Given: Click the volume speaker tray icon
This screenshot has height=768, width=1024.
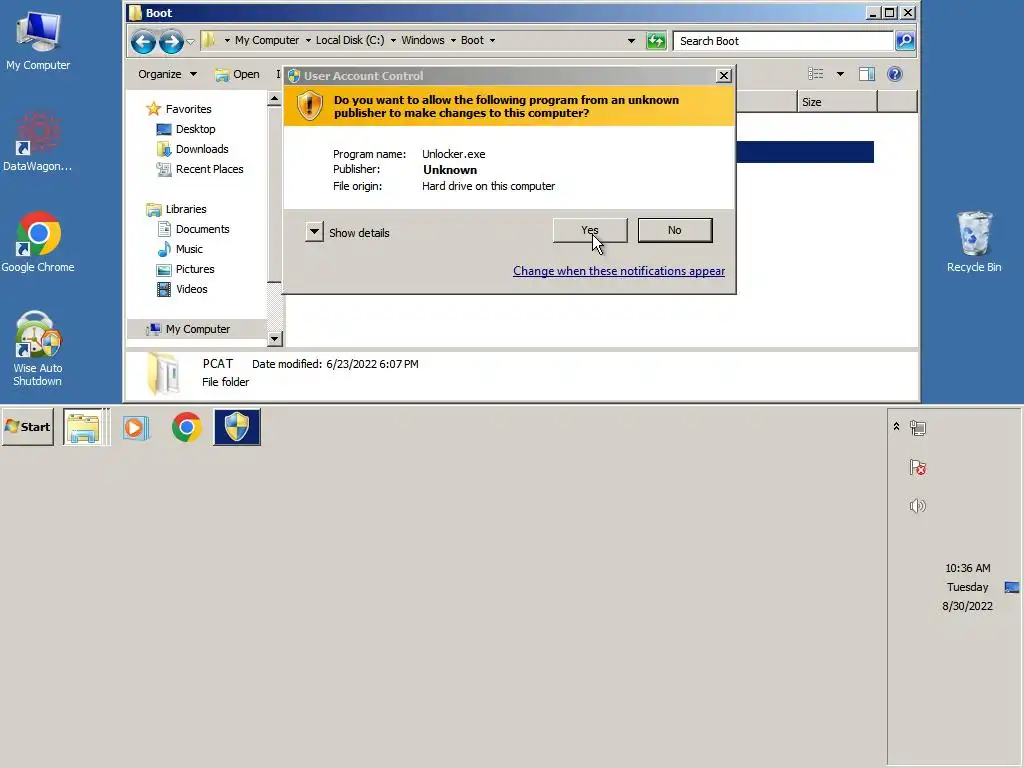Looking at the screenshot, I should point(918,506).
